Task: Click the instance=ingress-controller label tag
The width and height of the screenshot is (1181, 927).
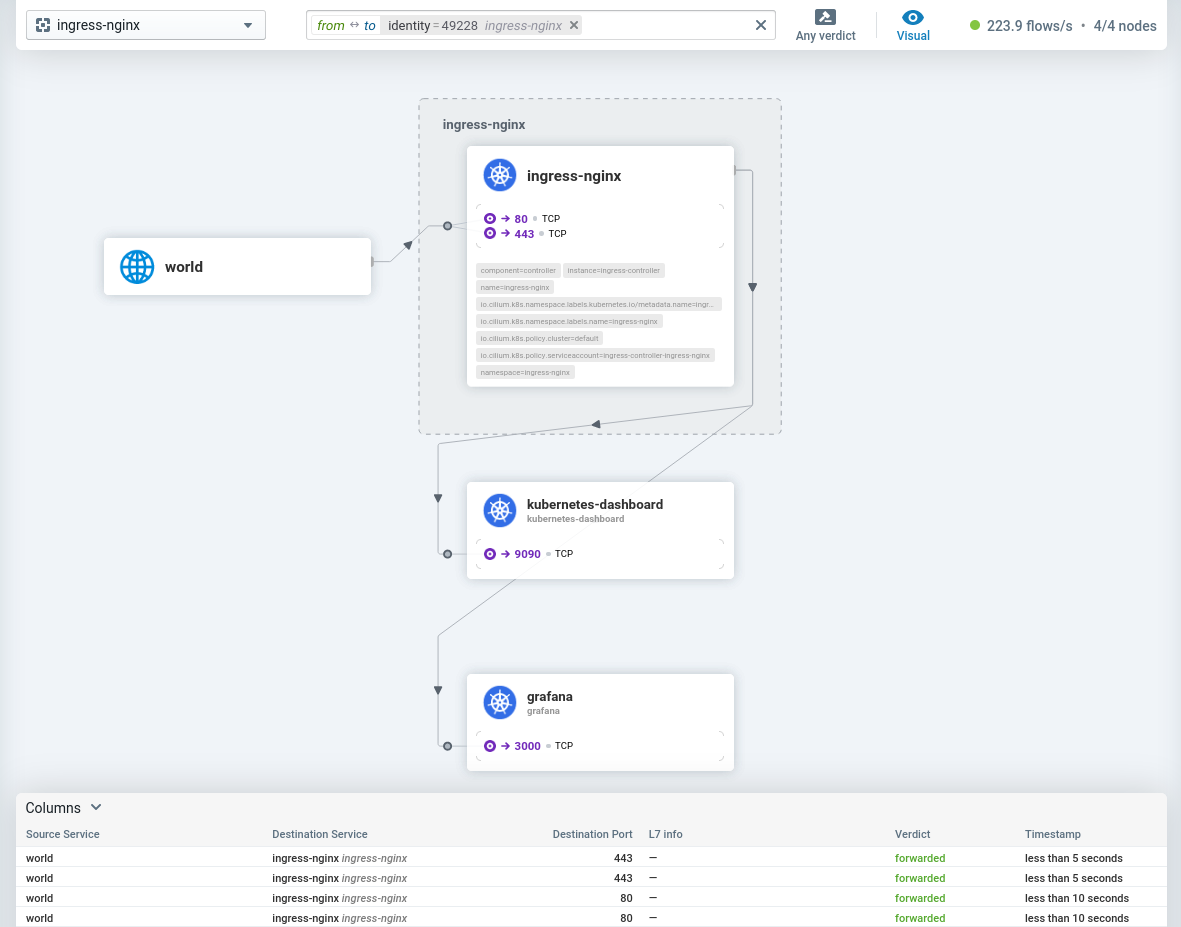Action: coord(614,270)
